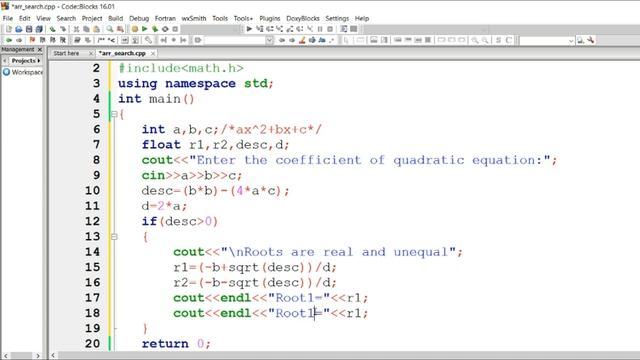Open the Plugins menu
The image size is (640, 360).
[270, 18]
